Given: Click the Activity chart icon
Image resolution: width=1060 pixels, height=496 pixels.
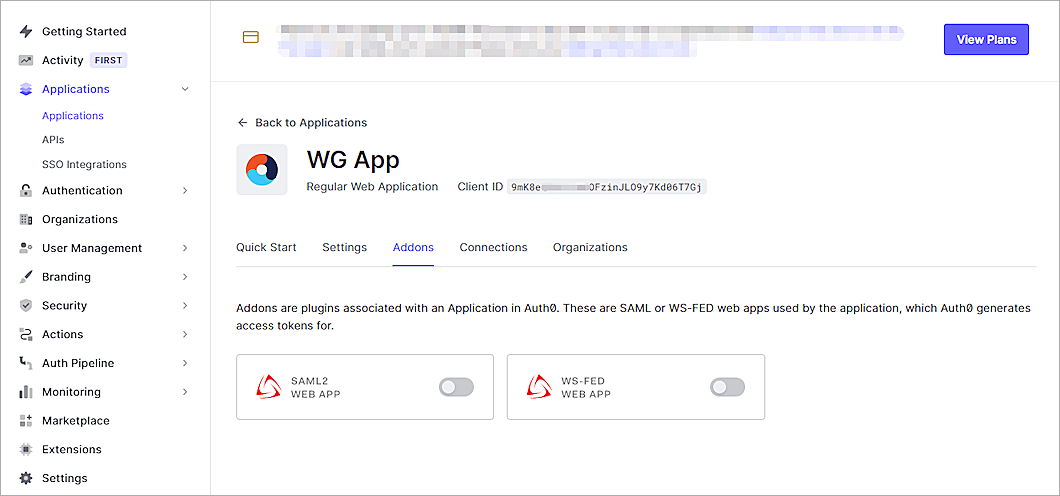Looking at the screenshot, I should pos(26,60).
